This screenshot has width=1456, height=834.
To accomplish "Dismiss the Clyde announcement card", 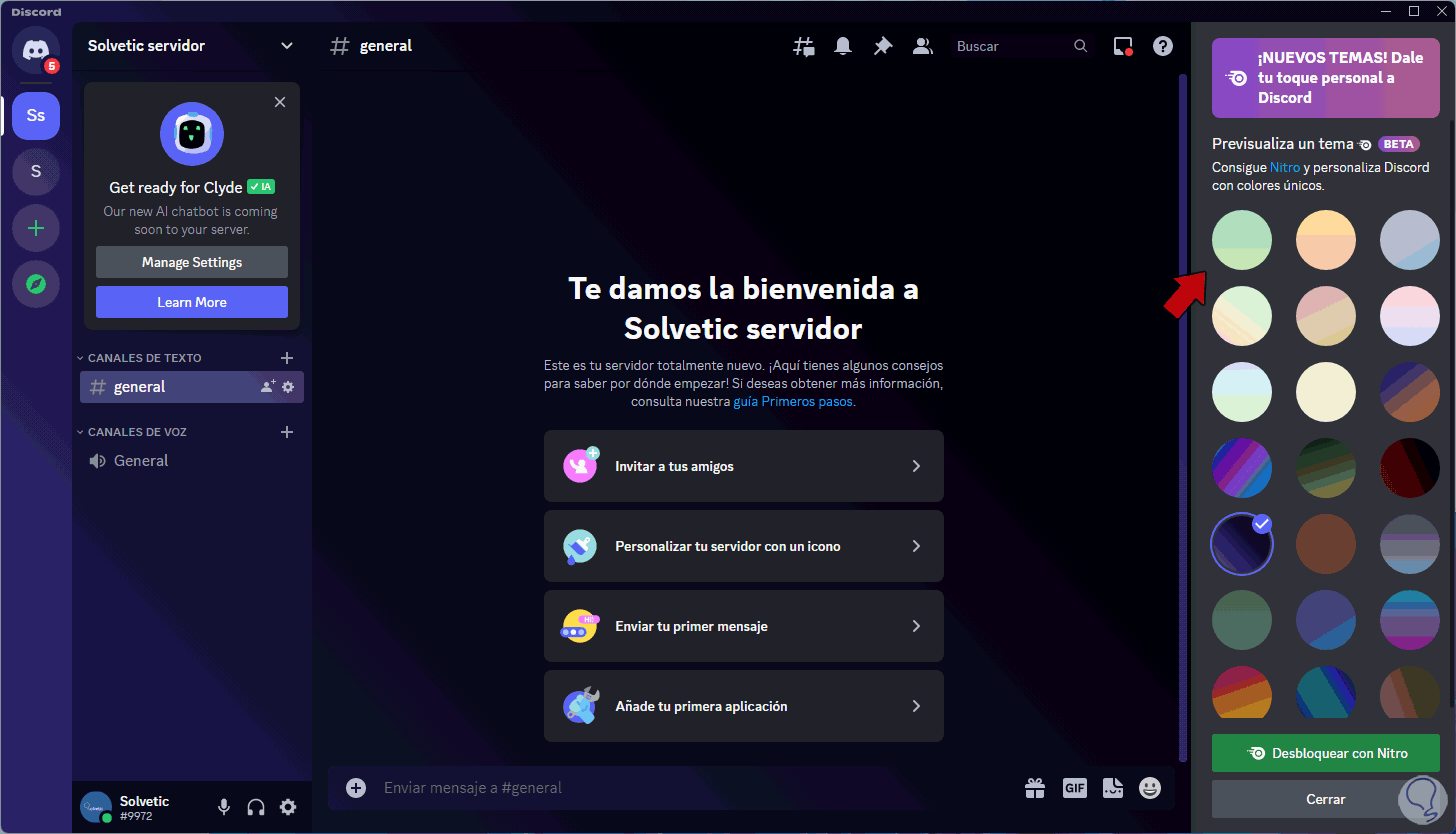I will tap(280, 102).
